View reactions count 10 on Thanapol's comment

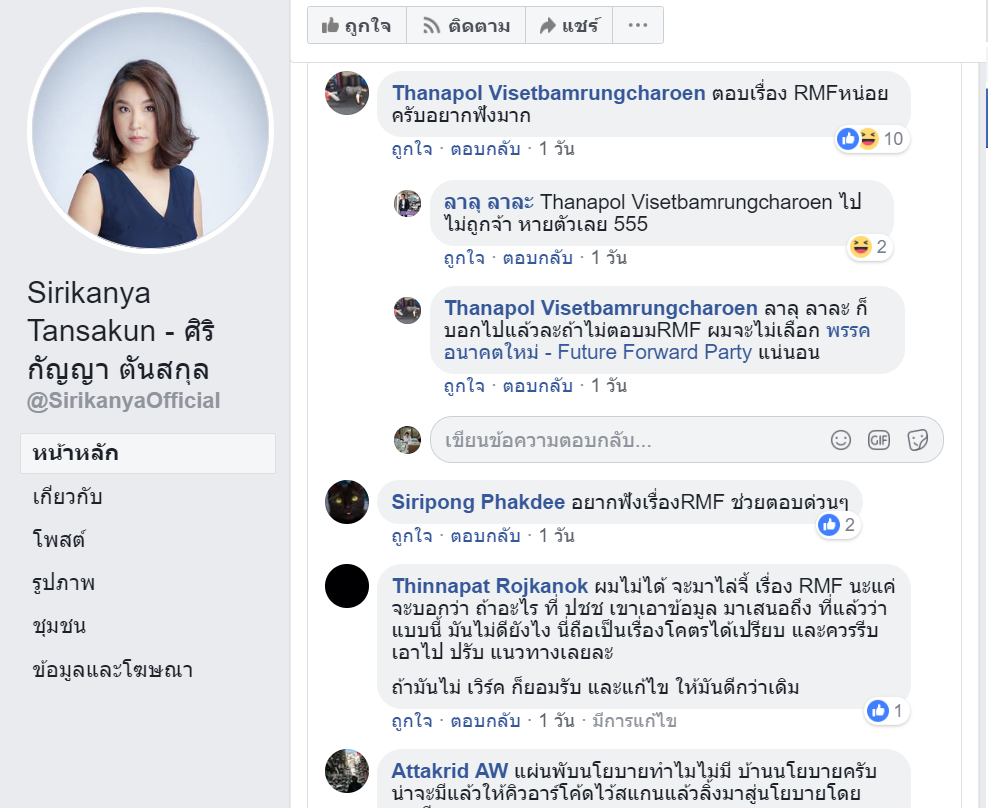pyautogui.click(x=872, y=139)
